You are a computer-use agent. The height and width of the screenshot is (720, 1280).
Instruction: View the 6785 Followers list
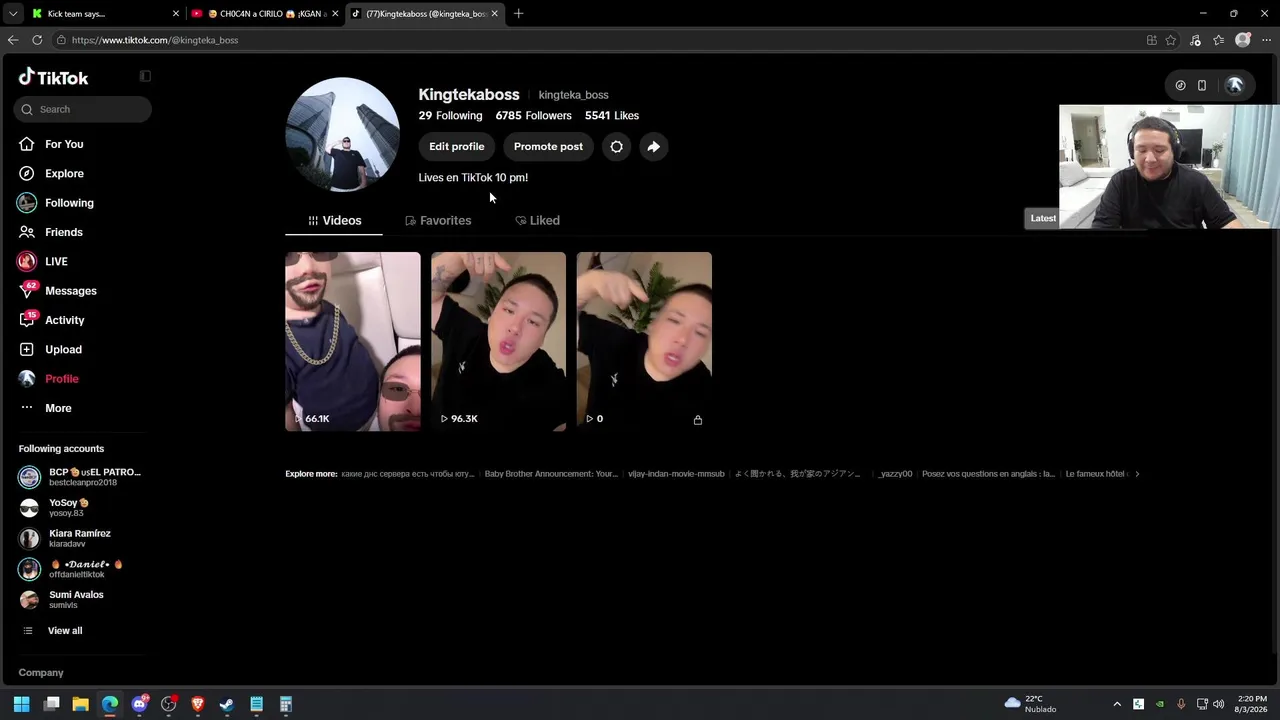[534, 116]
